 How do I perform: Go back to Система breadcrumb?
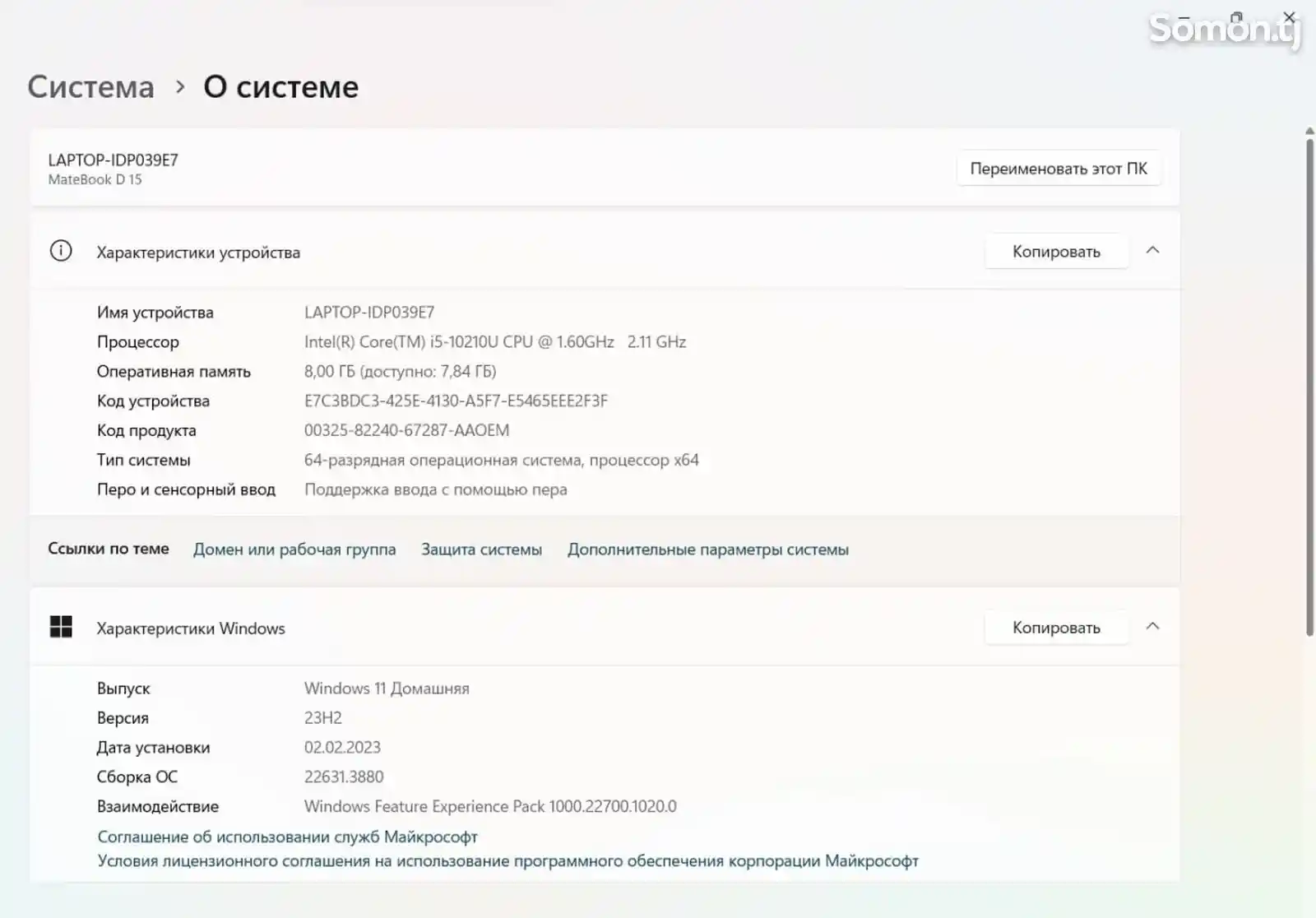click(x=90, y=87)
